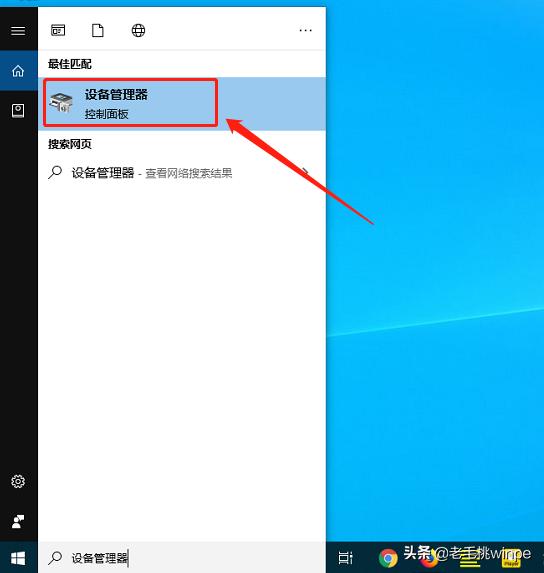Open the Feedback person icon in sidebar
Screen dimensions: 544x573
[x=18, y=521]
